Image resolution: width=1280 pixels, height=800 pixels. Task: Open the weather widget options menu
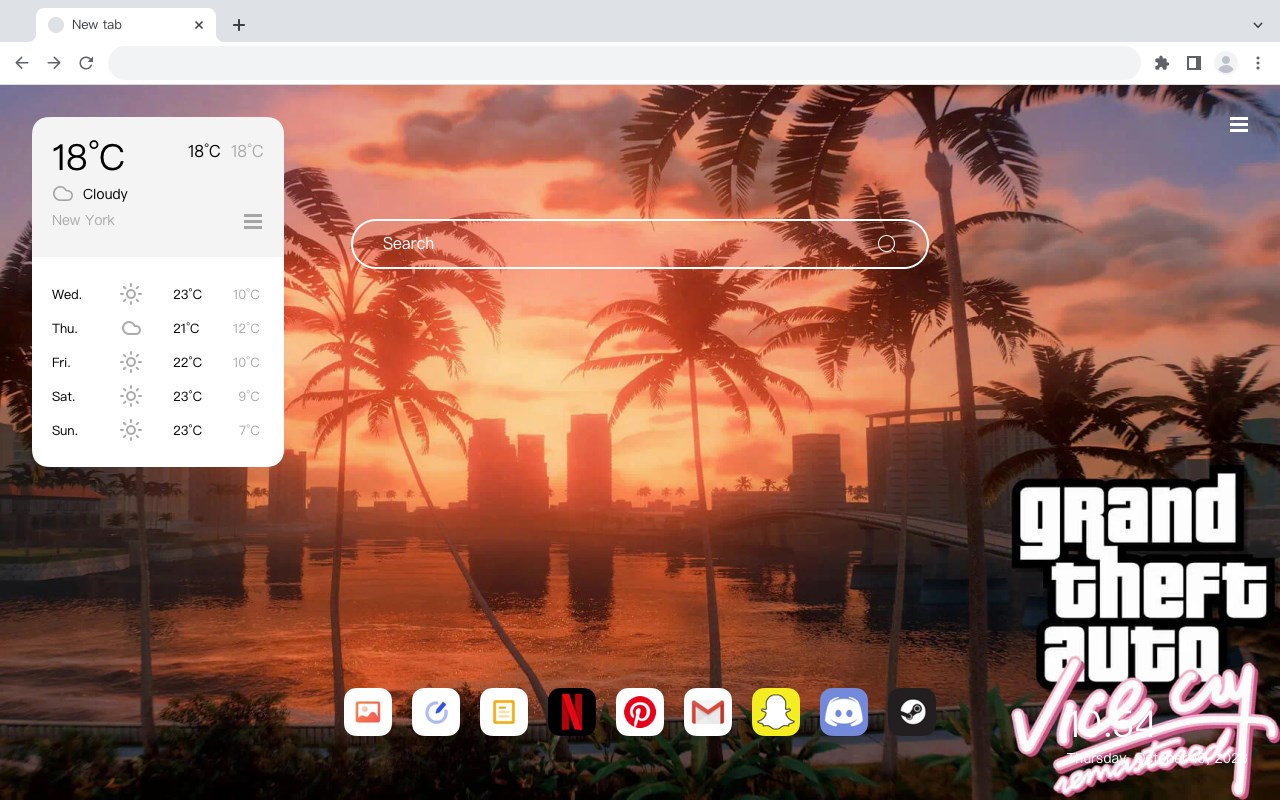[x=253, y=221]
